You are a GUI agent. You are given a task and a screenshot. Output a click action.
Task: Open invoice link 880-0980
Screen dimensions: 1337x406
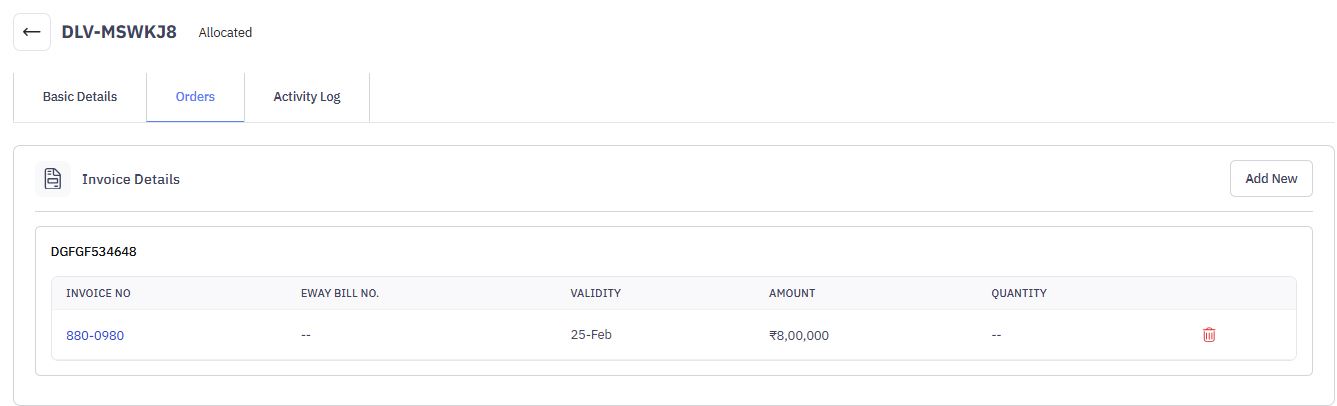pos(95,335)
